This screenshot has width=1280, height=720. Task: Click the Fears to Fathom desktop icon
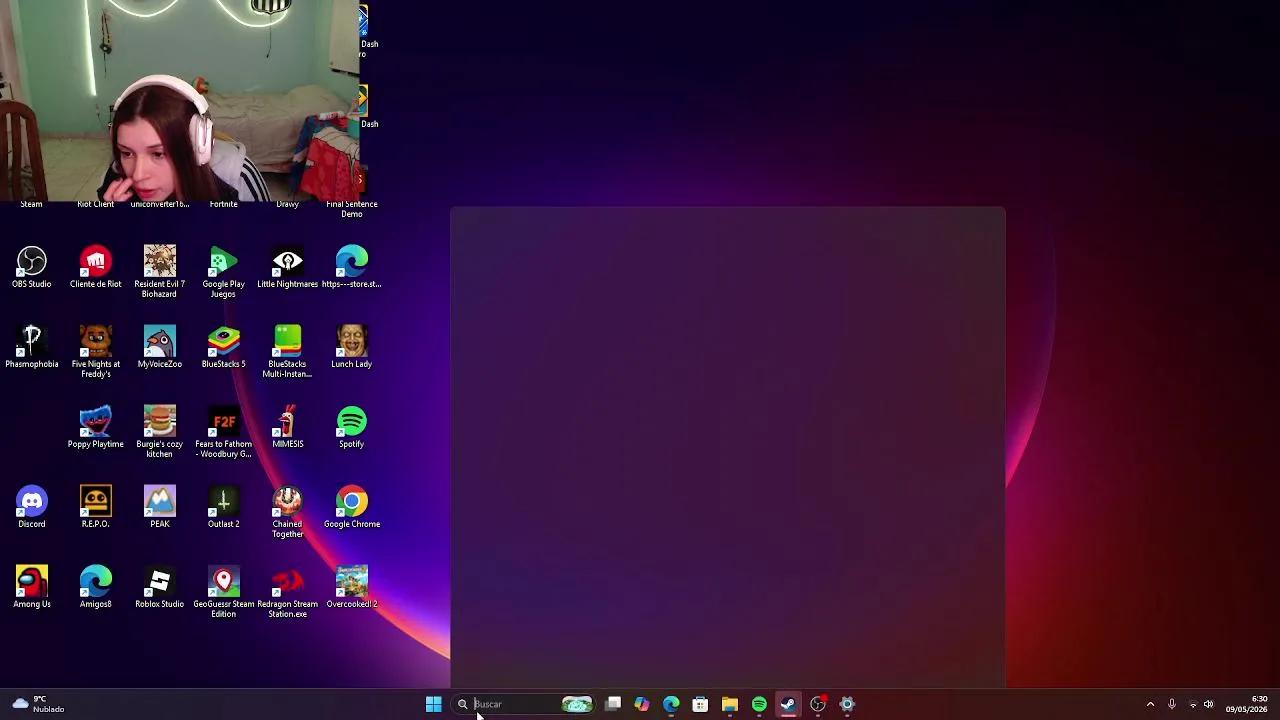tap(223, 431)
